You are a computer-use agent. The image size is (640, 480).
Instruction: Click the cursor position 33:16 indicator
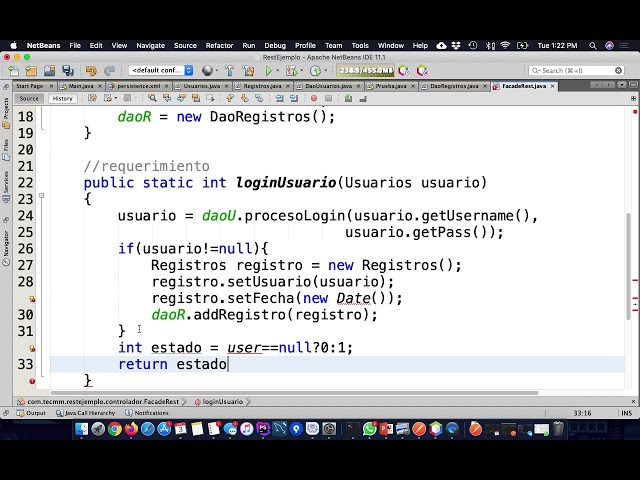coord(582,413)
